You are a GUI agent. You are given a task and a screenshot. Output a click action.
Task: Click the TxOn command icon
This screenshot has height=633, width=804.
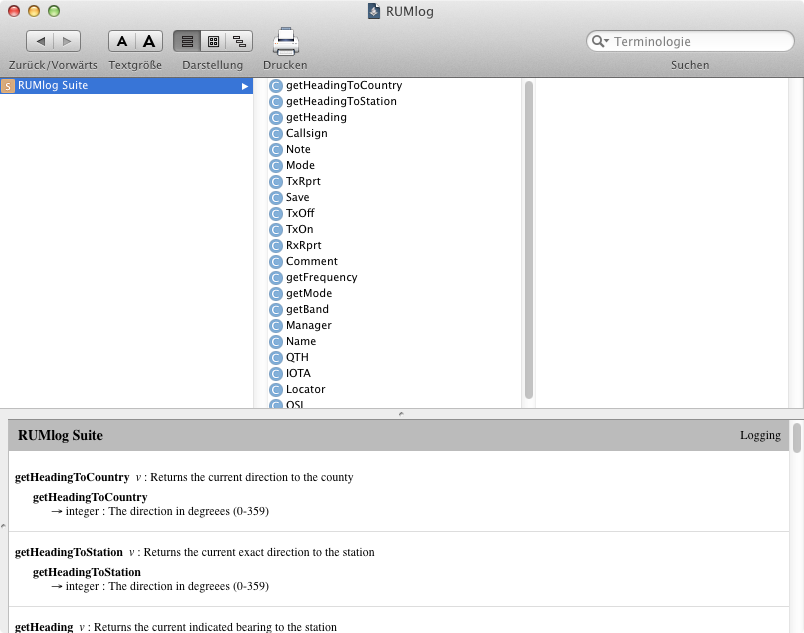pos(276,230)
